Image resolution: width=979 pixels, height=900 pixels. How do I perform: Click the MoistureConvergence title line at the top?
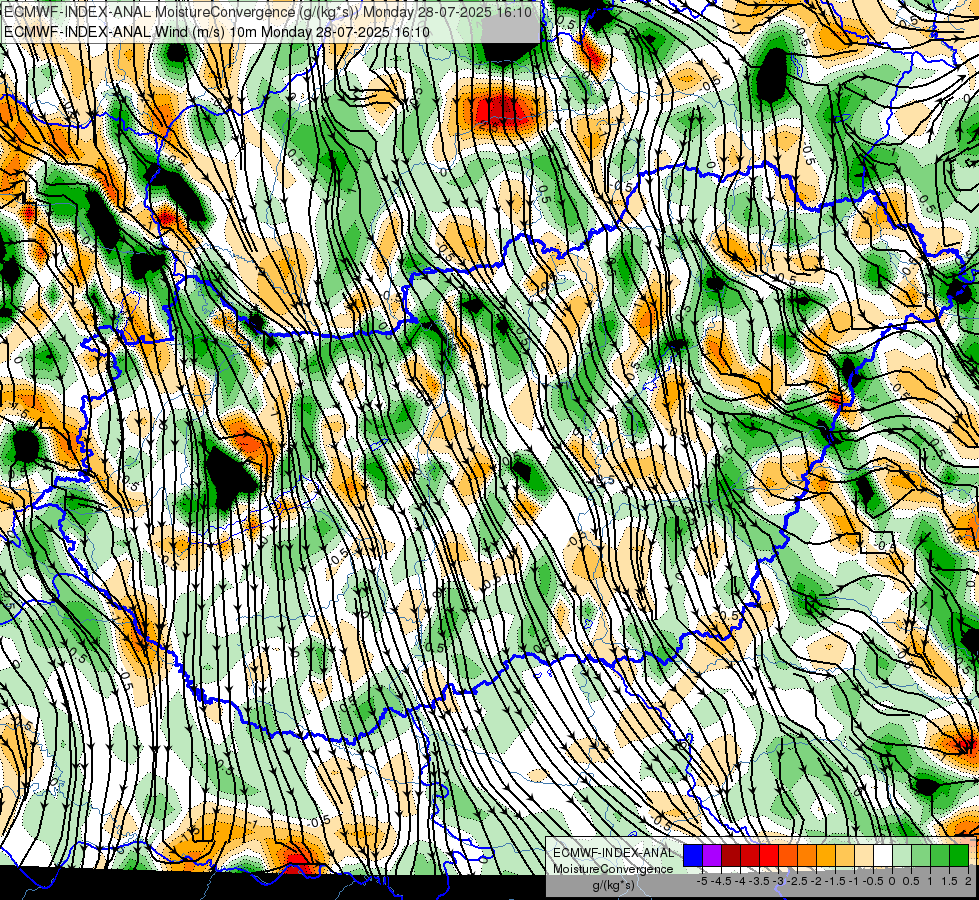coord(267,12)
